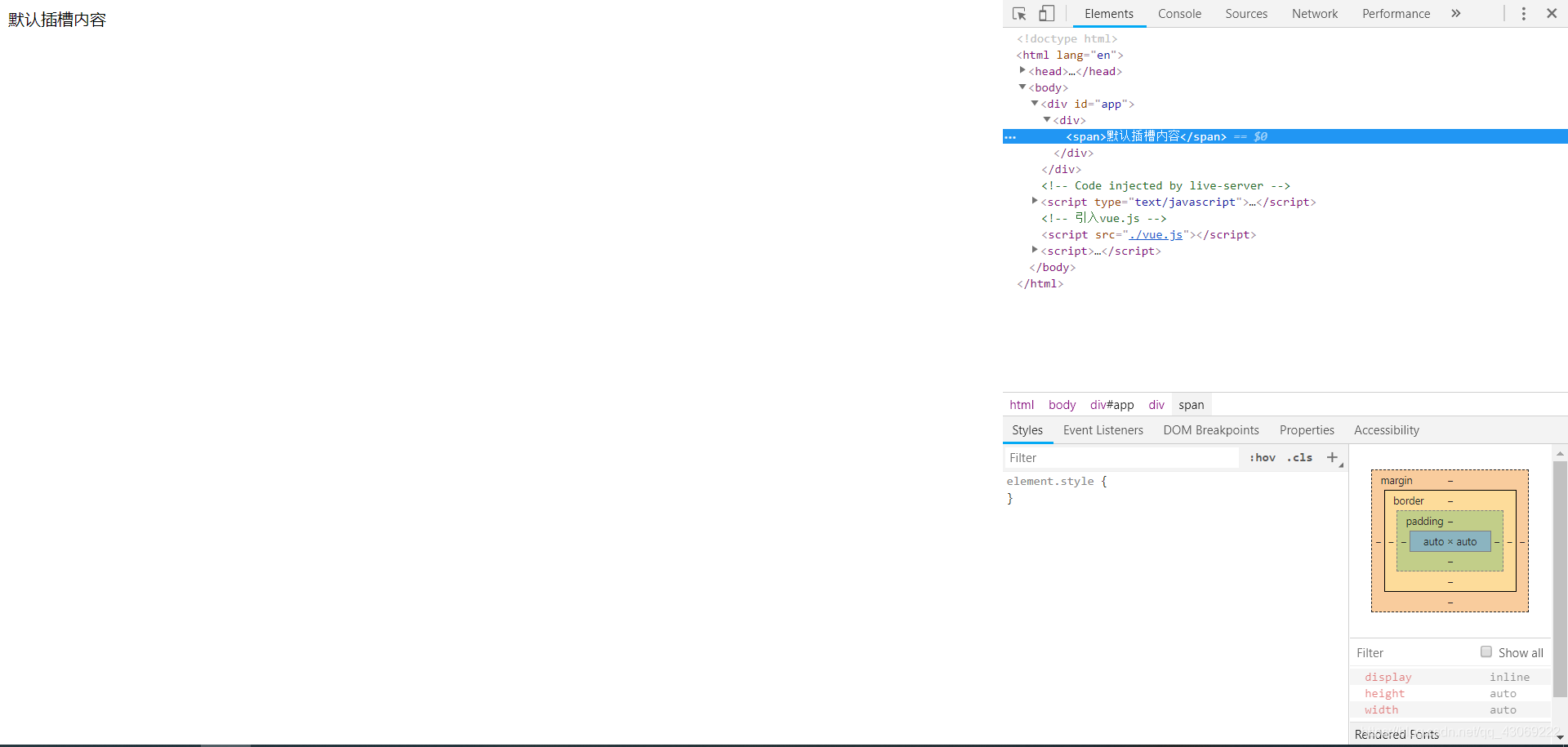Open the Sources tab

click(x=1246, y=14)
